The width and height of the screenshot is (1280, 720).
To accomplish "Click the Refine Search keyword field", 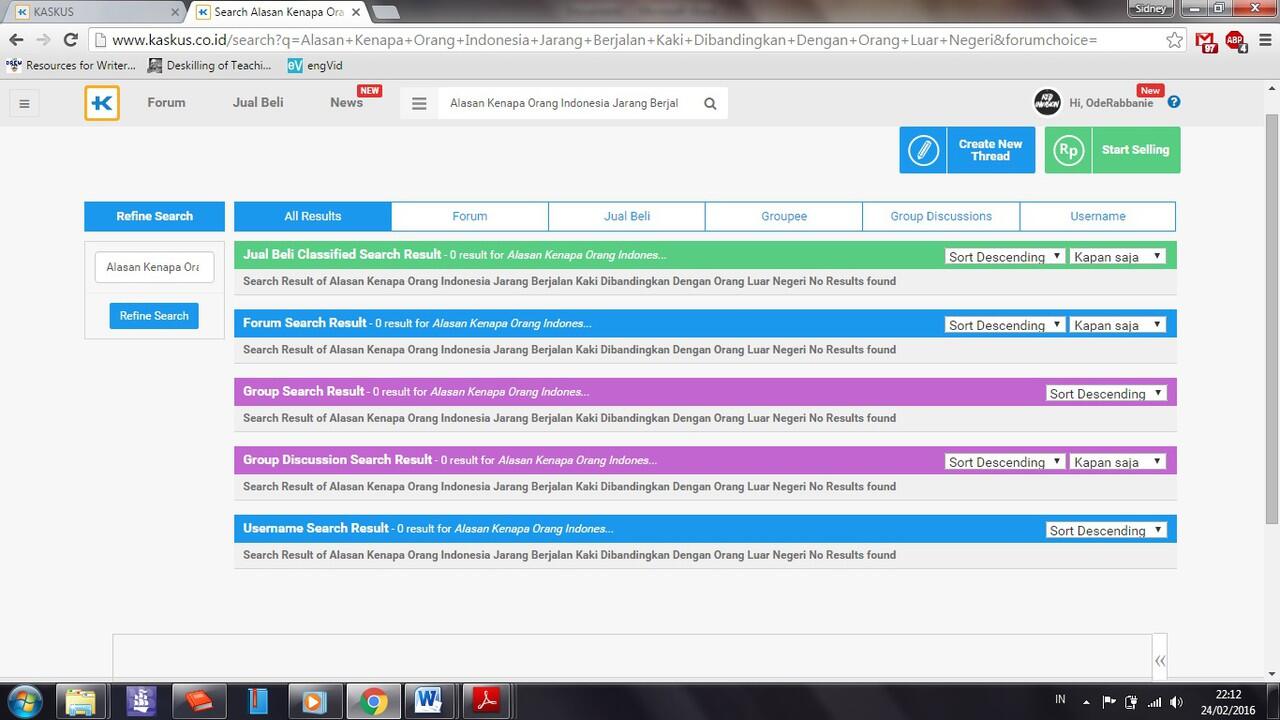I will pyautogui.click(x=154, y=267).
